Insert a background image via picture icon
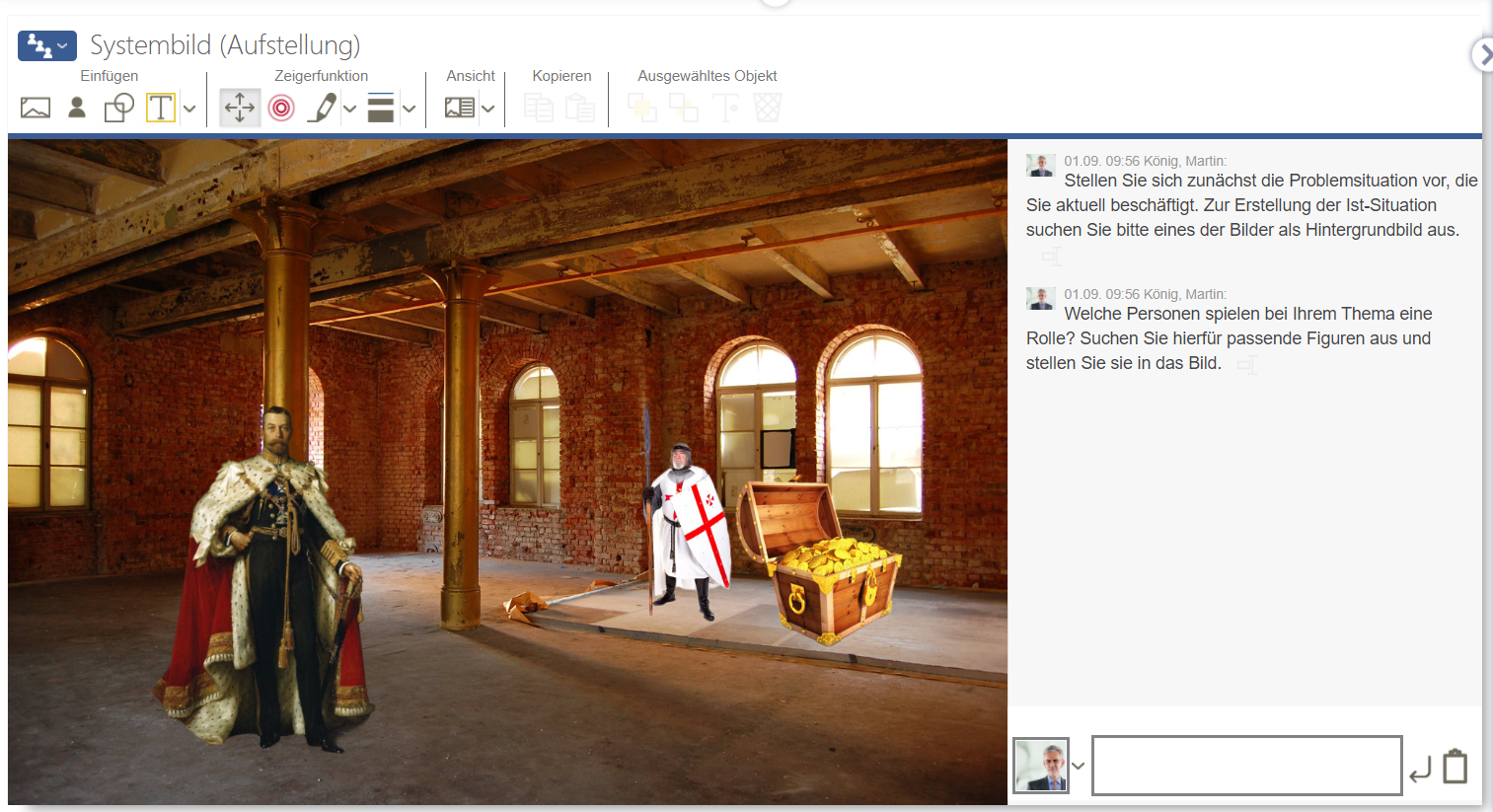This screenshot has height=812, width=1493. [x=36, y=108]
